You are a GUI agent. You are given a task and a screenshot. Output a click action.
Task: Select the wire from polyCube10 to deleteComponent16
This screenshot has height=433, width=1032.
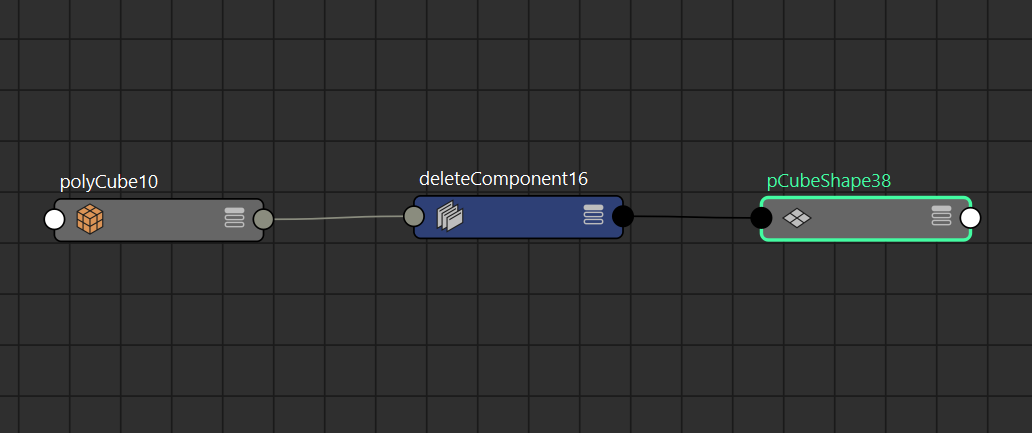(x=338, y=218)
